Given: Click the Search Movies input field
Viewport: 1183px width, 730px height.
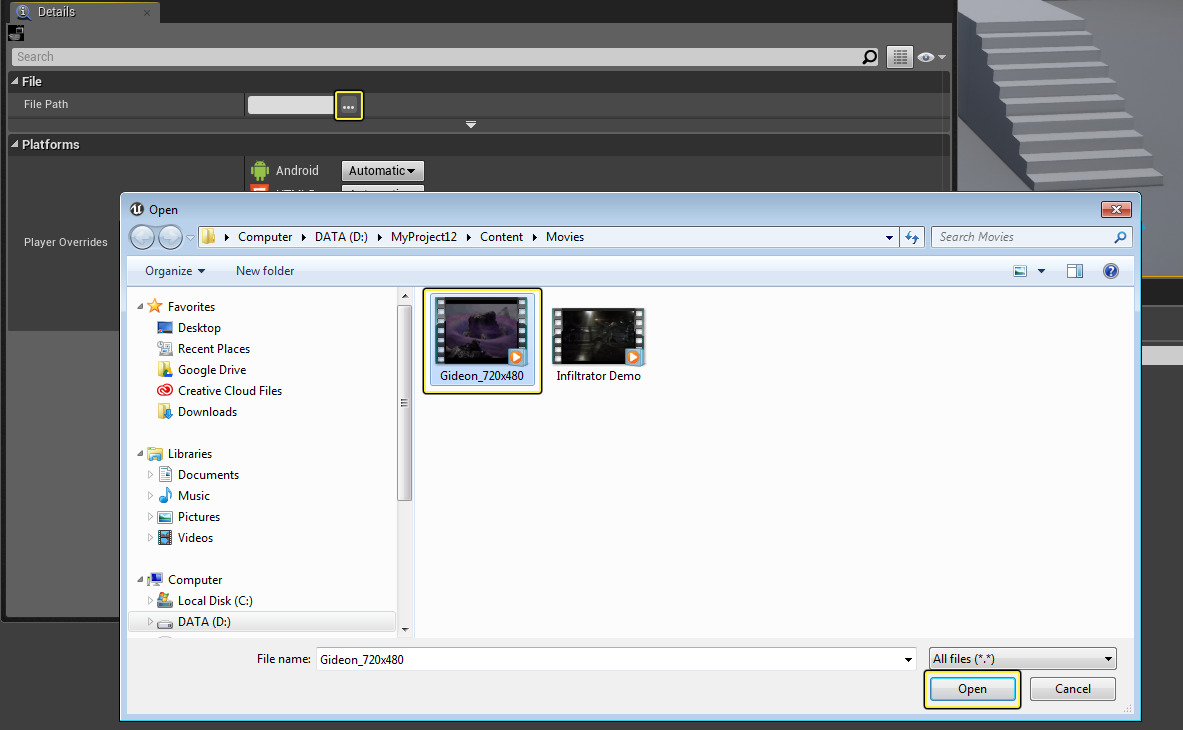Looking at the screenshot, I should pos(1022,237).
